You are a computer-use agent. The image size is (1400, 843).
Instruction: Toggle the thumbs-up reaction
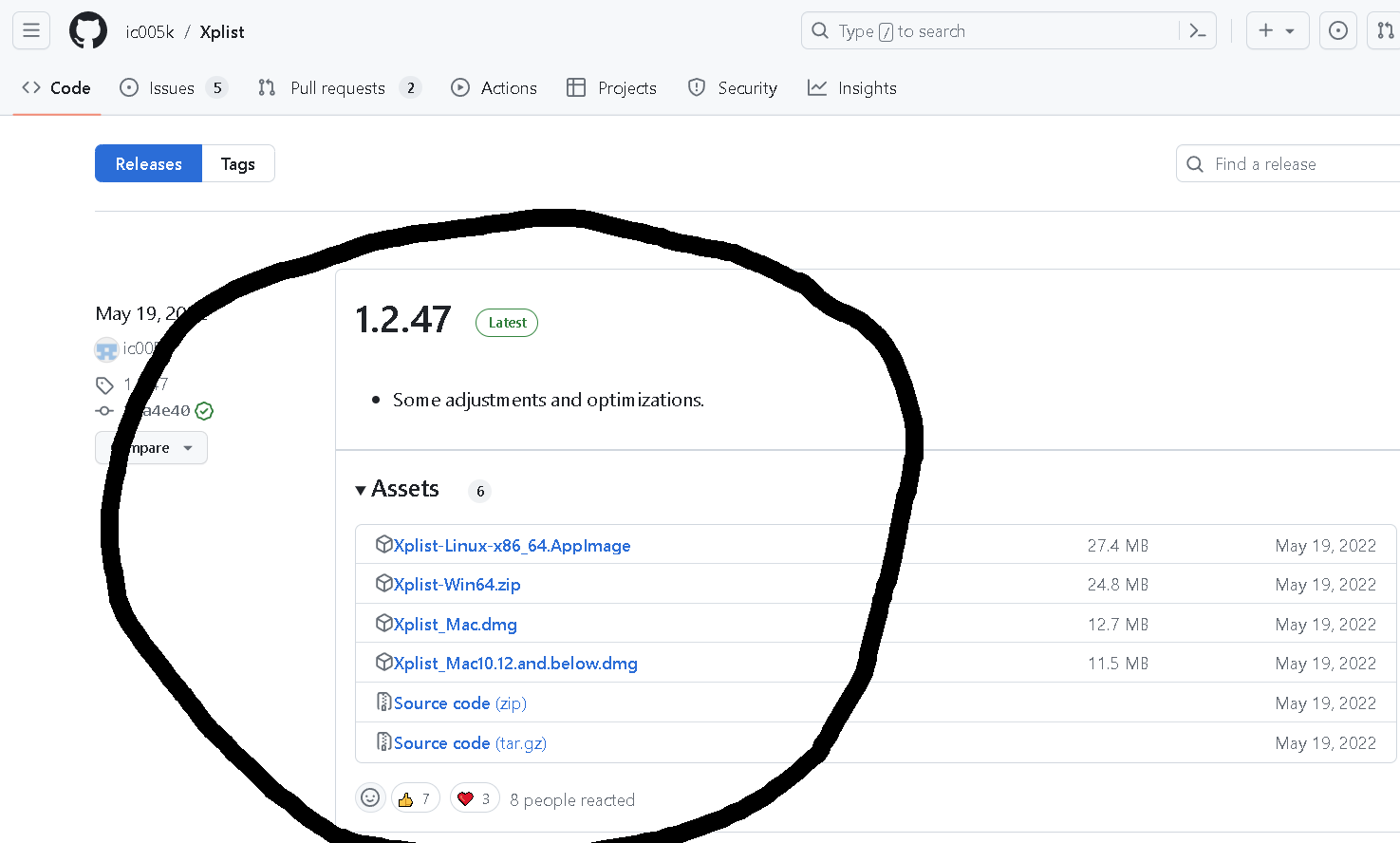tap(416, 799)
